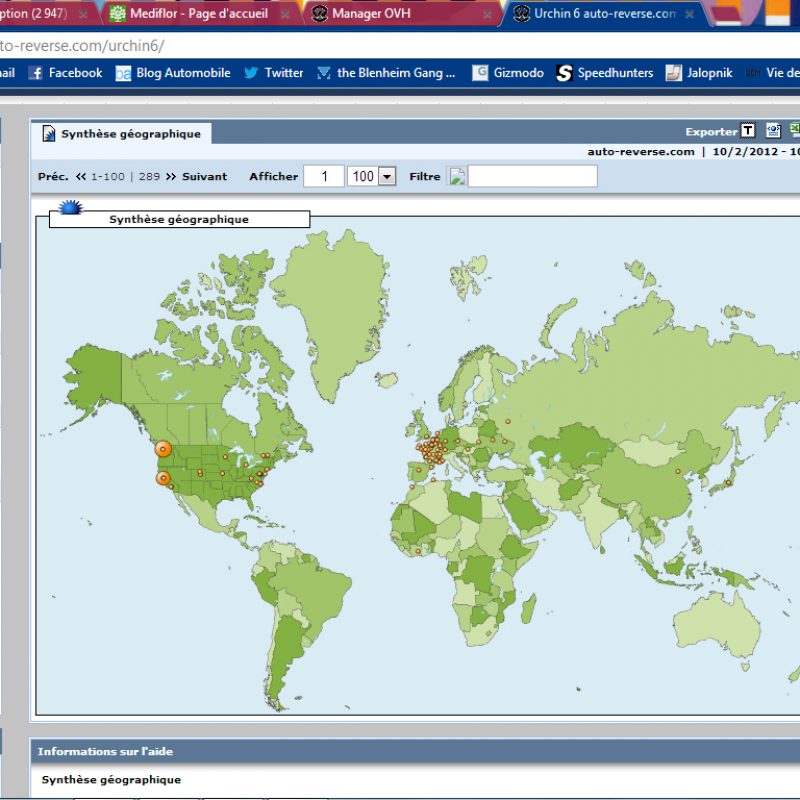Open the Speedhunters bookmark

605,73
